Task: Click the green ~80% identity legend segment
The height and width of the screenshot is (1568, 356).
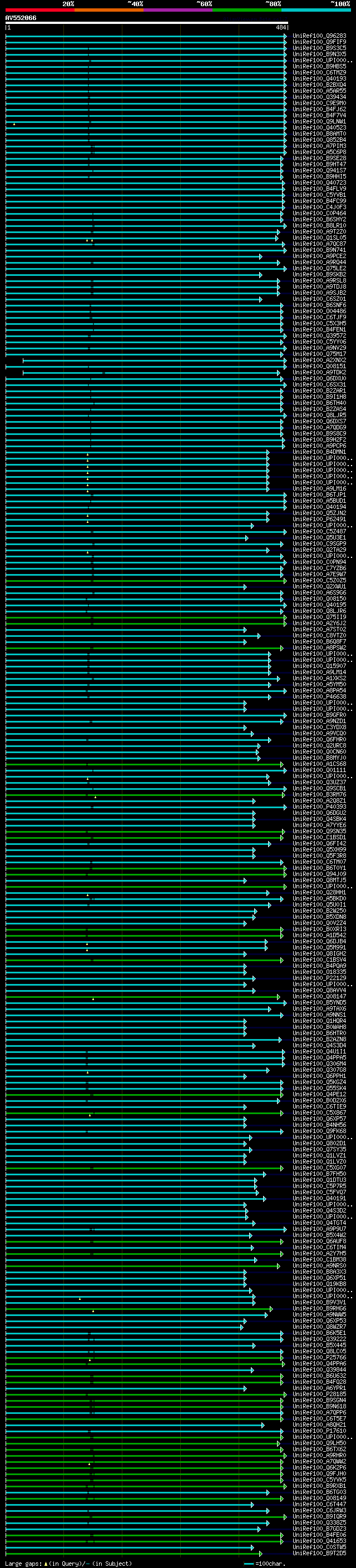Action: point(247,10)
